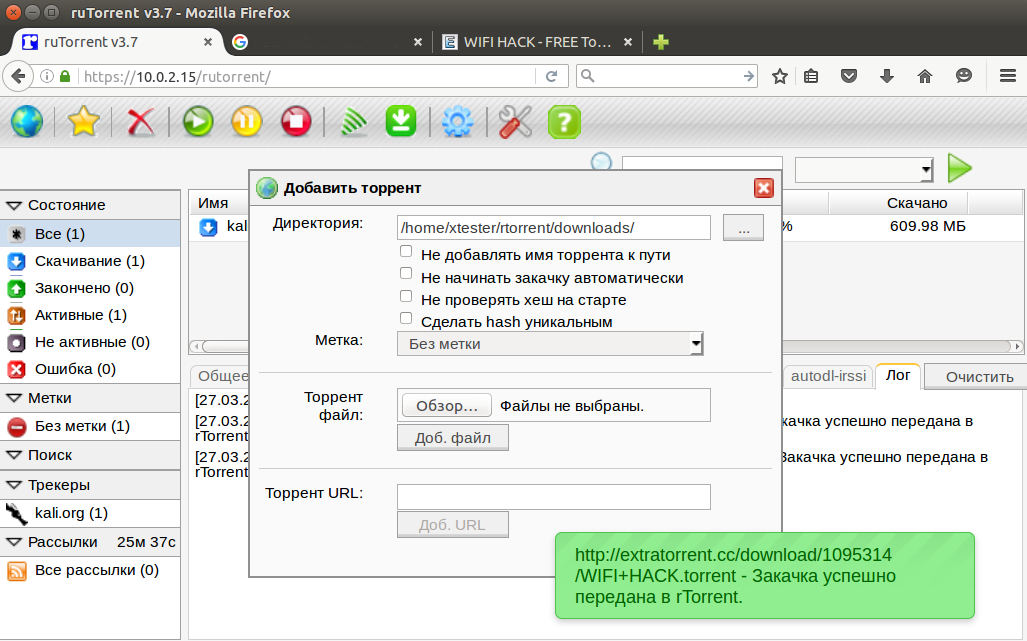1027x641 pixels.
Task: Open the wrench and screwdriver plugins icon
Action: pos(515,122)
